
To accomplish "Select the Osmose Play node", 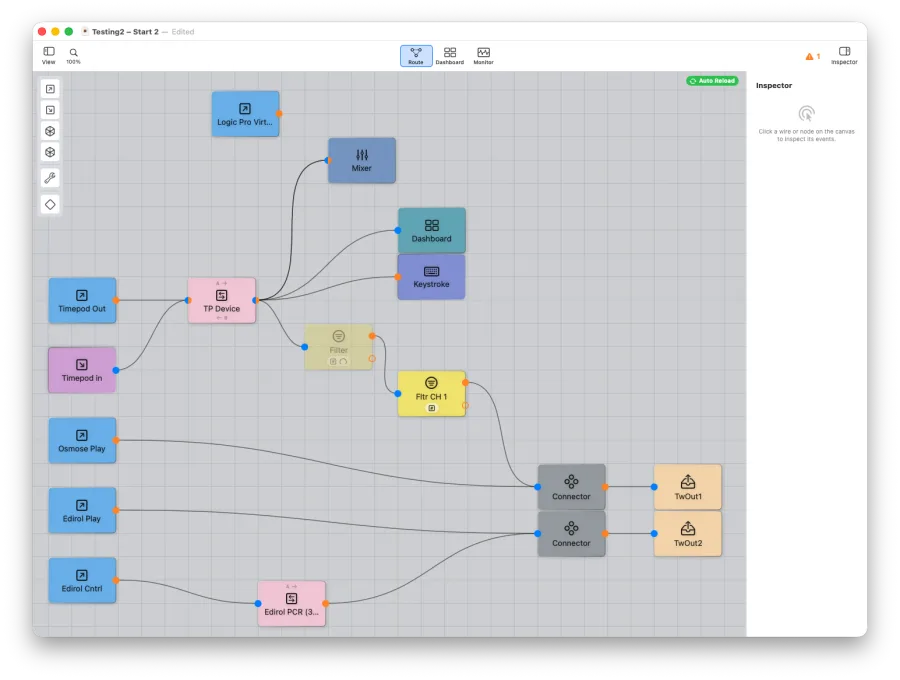I will (x=82, y=440).
